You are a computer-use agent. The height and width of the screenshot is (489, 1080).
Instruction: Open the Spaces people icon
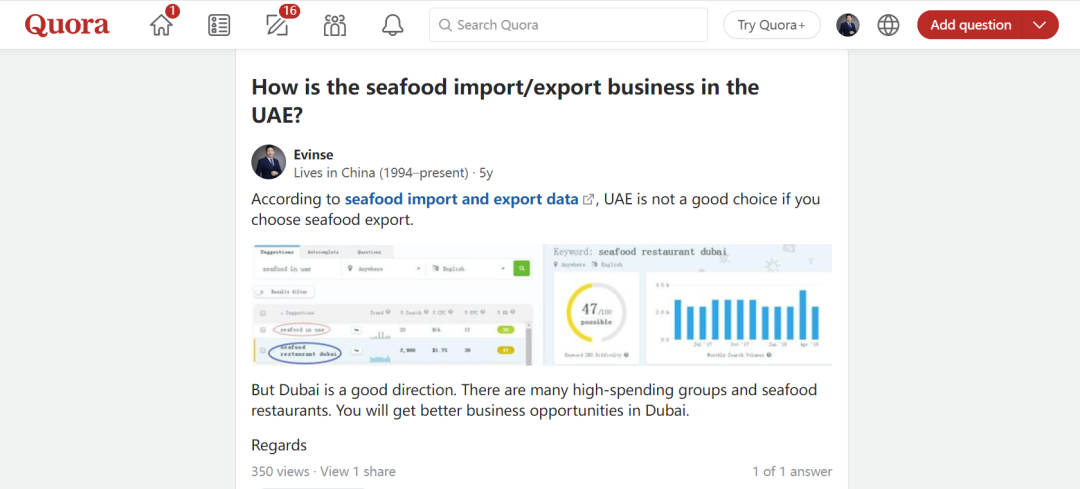point(335,25)
